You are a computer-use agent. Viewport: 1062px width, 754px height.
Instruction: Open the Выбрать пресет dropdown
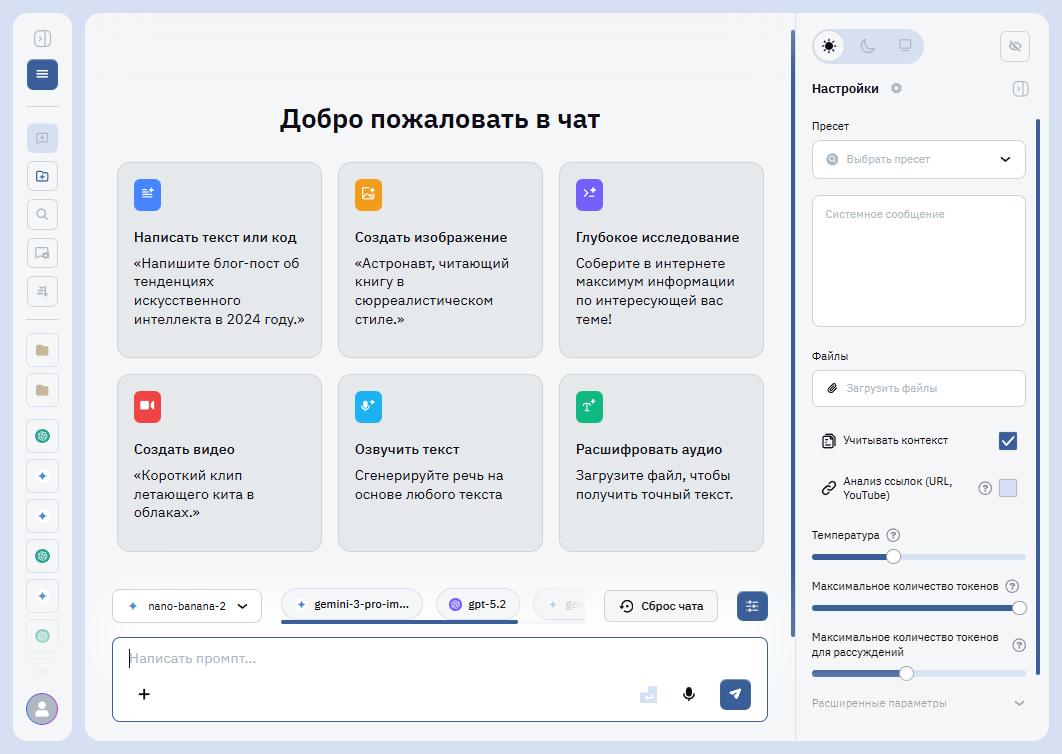click(x=918, y=159)
